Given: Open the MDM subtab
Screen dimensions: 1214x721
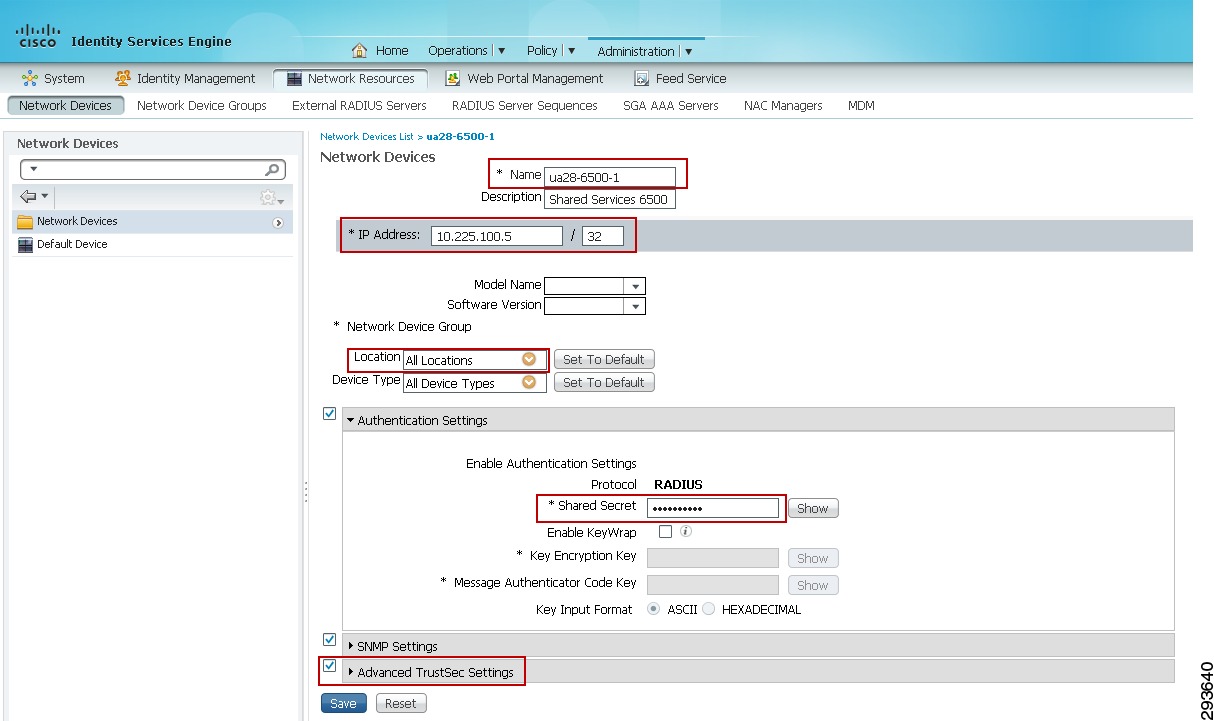Looking at the screenshot, I should 861,105.
